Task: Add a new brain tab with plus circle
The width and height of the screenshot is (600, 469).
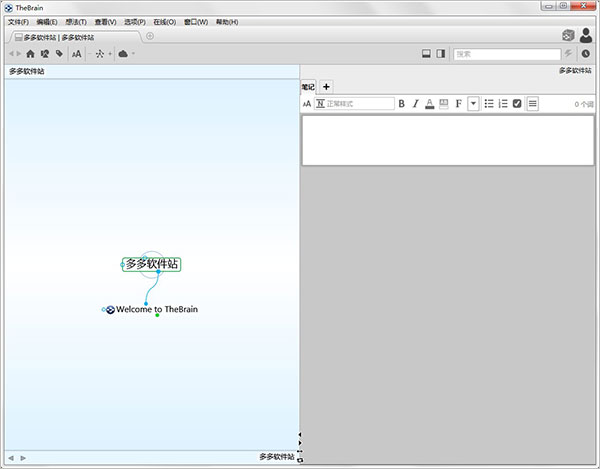Action: (x=150, y=36)
